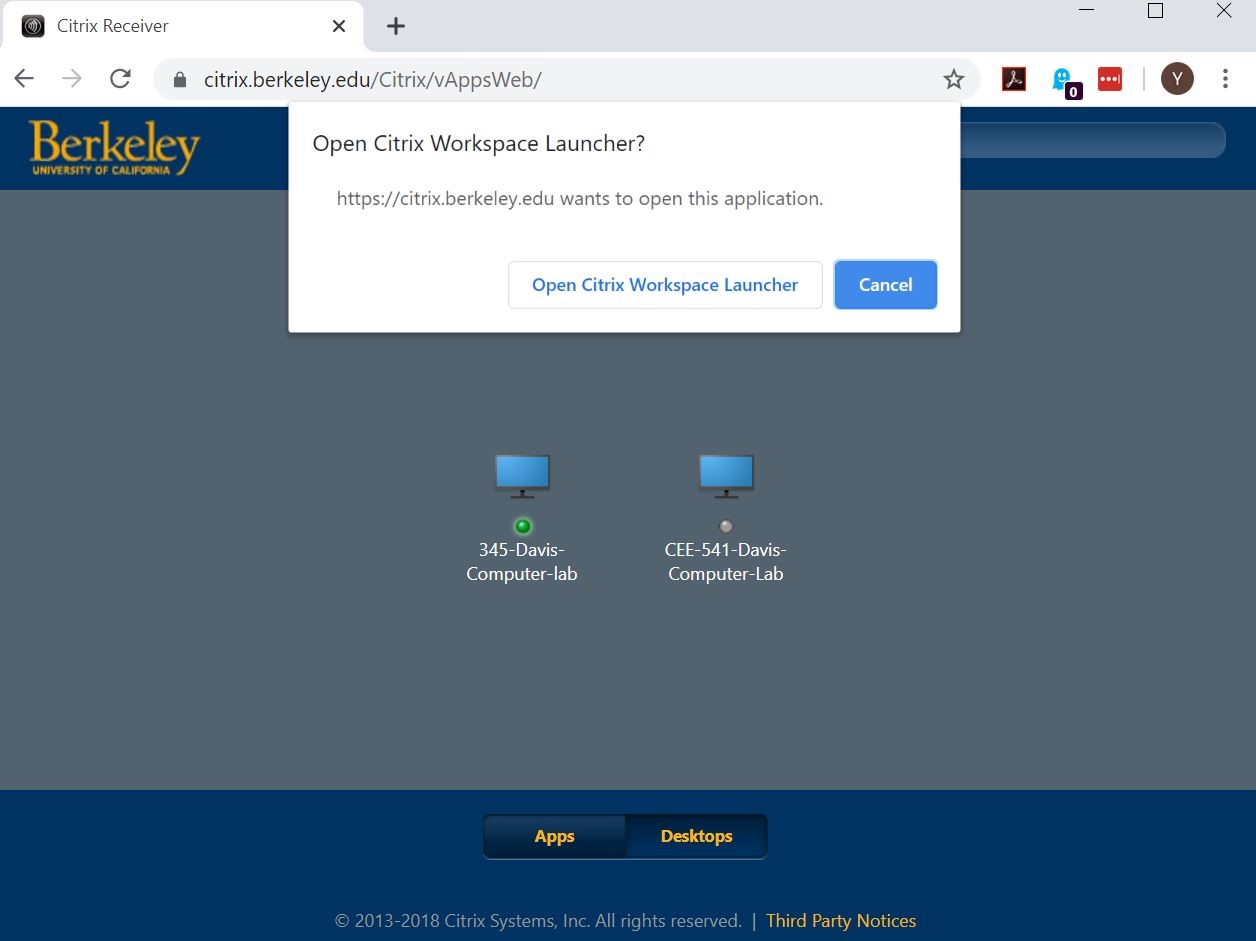
Task: Open Chrome's three-dot menu
Action: click(1225, 79)
